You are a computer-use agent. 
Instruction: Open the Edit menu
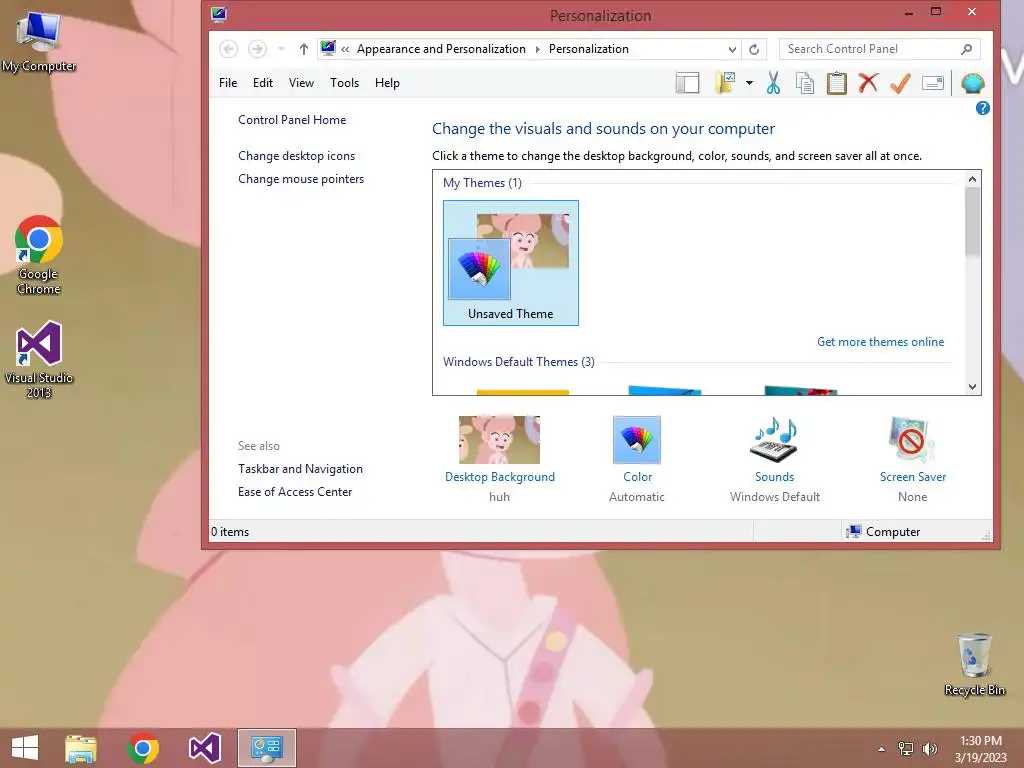pyautogui.click(x=263, y=83)
